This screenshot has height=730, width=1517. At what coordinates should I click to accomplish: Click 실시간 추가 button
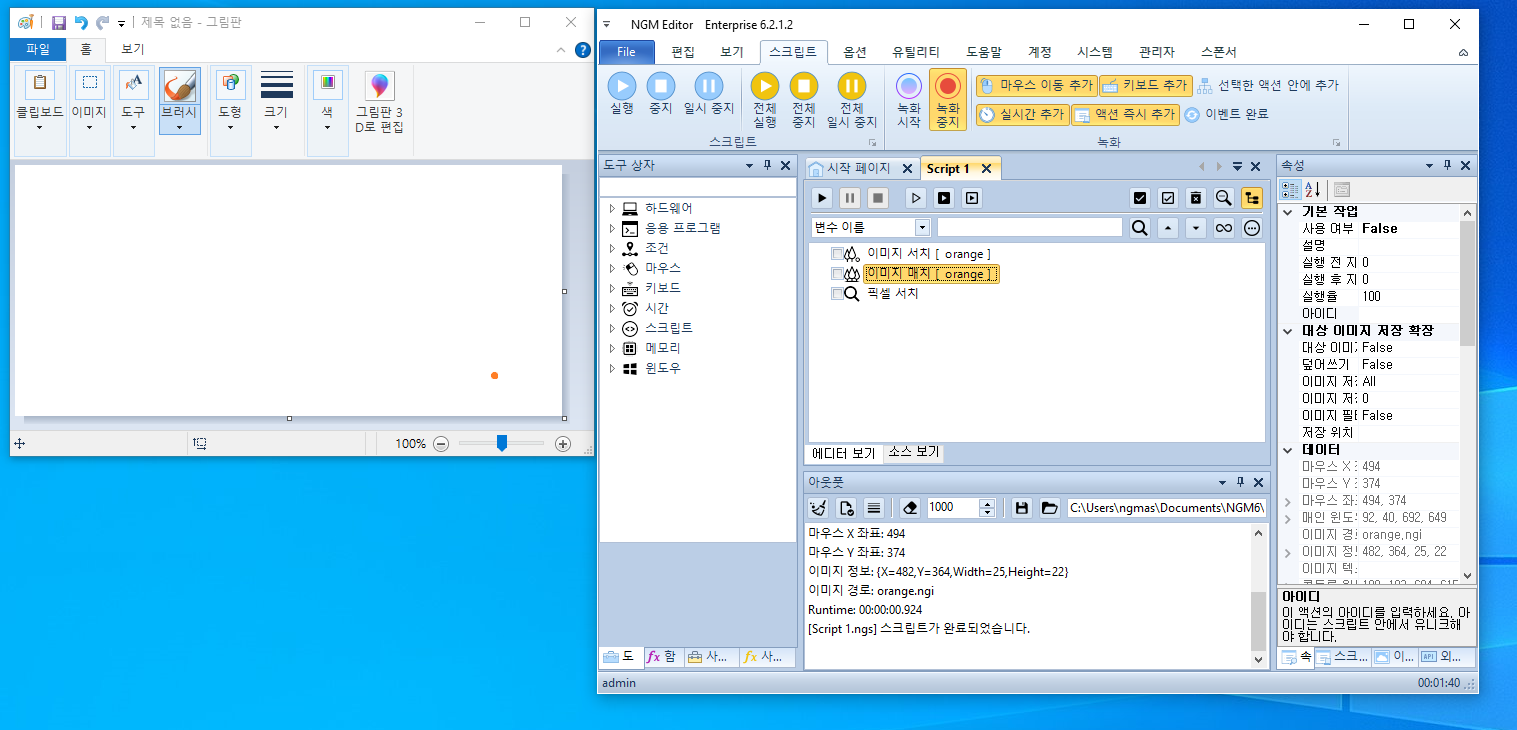pos(1023,115)
